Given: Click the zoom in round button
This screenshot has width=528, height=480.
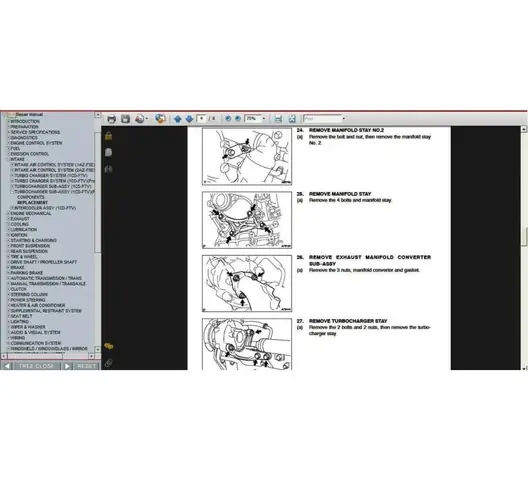Looking at the screenshot, I should pos(238,119).
